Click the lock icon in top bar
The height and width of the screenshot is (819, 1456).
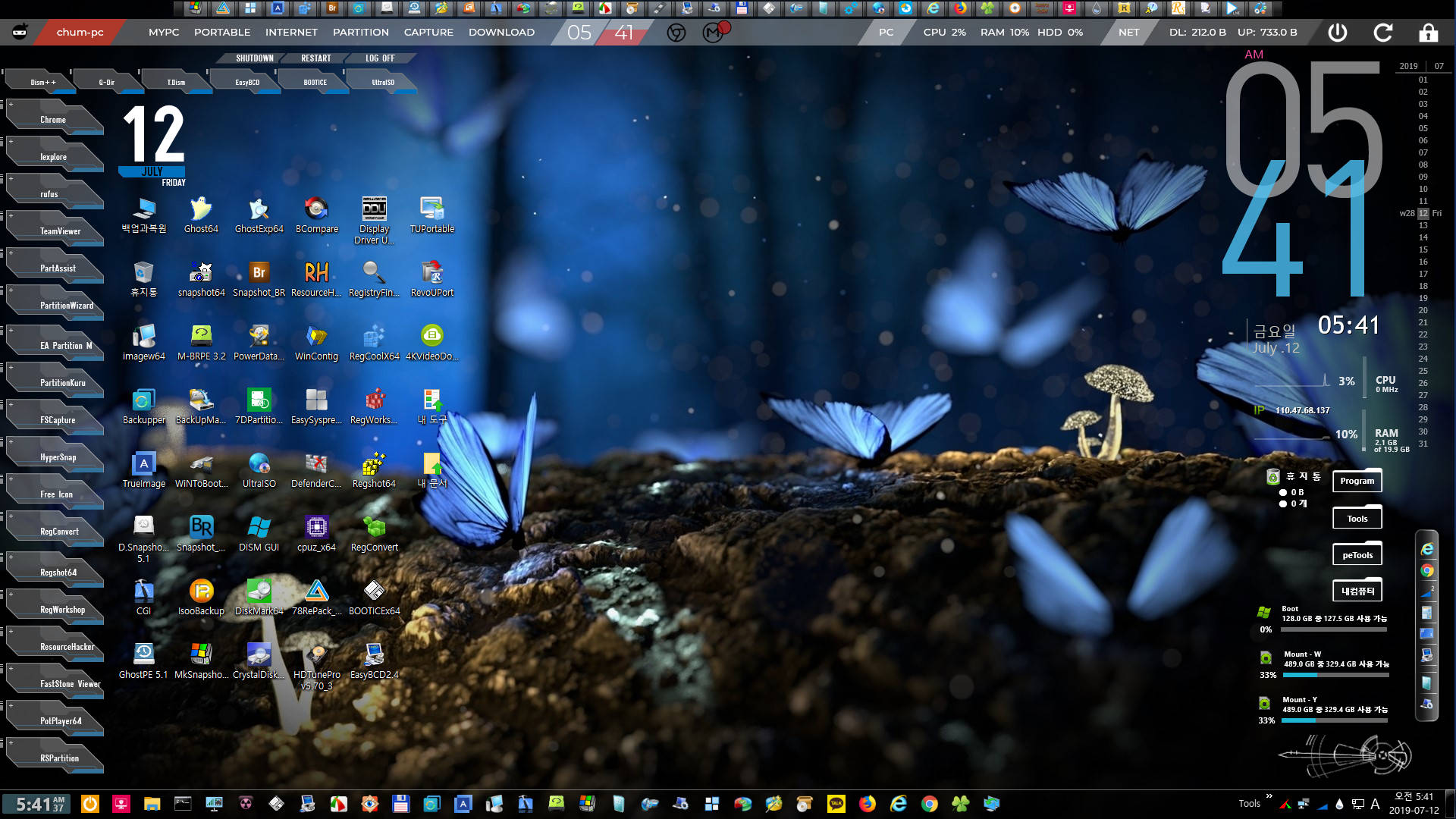pyautogui.click(x=1428, y=33)
